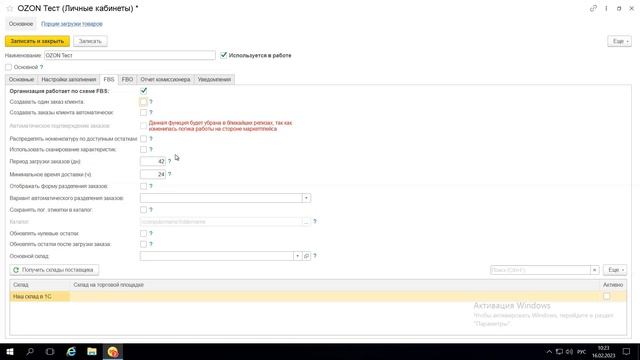Click the help question mark for Основной склад
The height and width of the screenshot is (360, 640).
[315, 256]
